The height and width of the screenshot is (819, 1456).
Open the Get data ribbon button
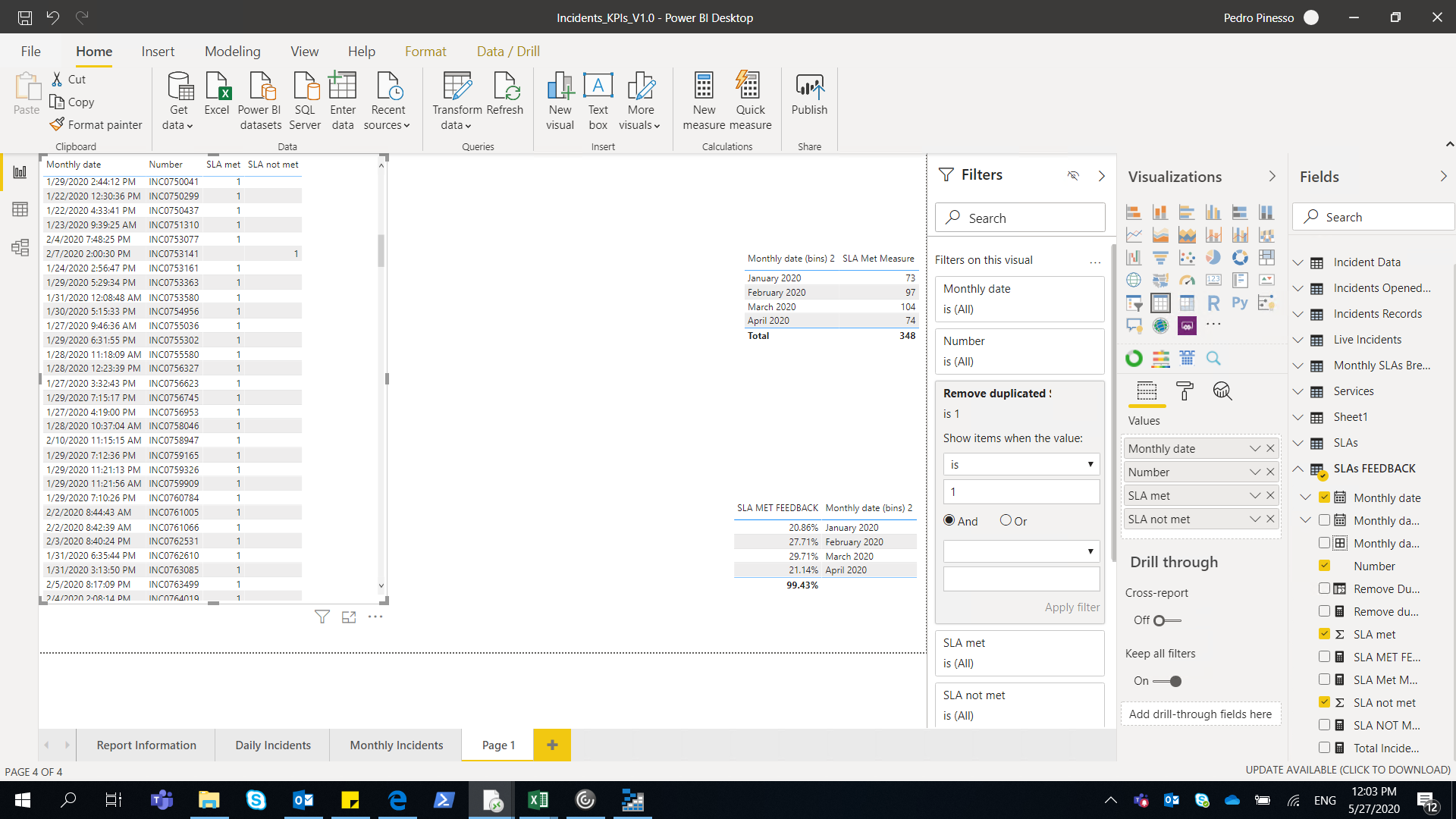coord(179,101)
